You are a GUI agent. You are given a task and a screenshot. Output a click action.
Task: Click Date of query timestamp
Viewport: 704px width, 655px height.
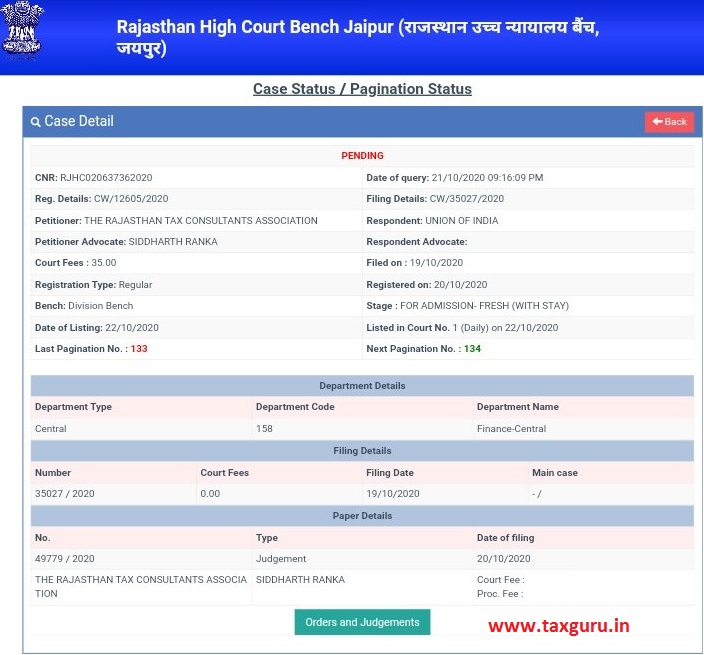(x=487, y=177)
